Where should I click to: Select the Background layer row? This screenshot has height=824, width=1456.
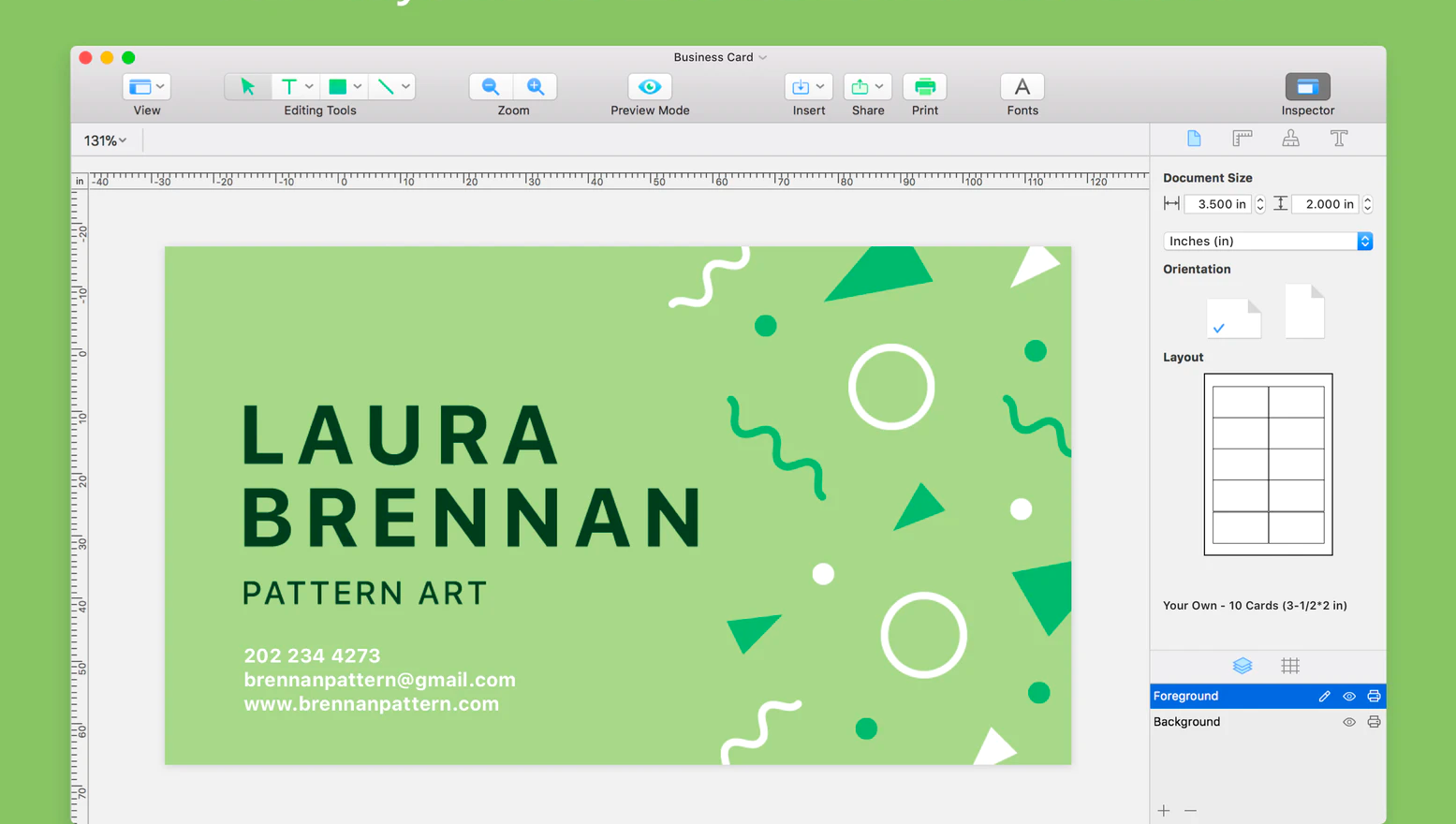[1268, 722]
